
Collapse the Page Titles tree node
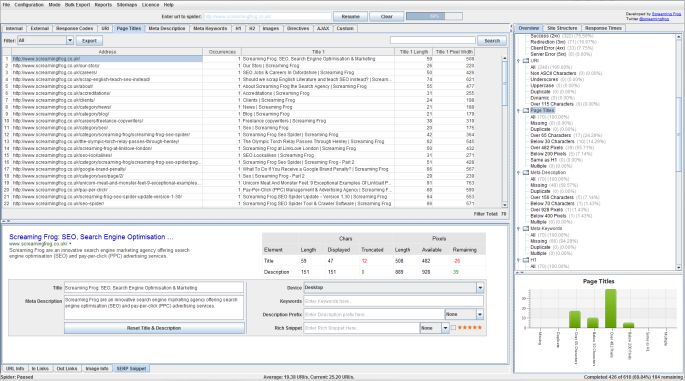tap(519, 111)
